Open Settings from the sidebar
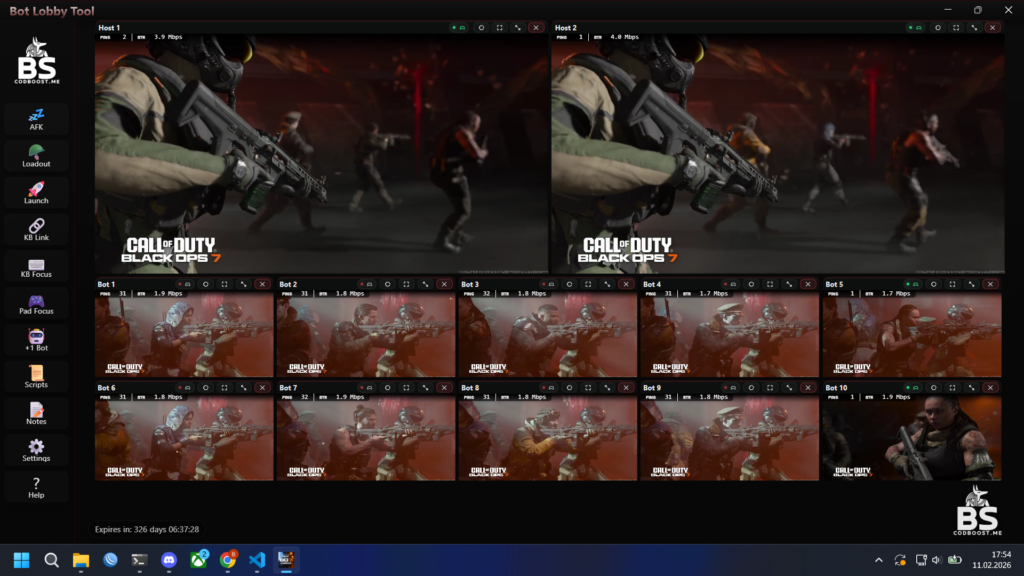The height and width of the screenshot is (576, 1024). [36, 451]
